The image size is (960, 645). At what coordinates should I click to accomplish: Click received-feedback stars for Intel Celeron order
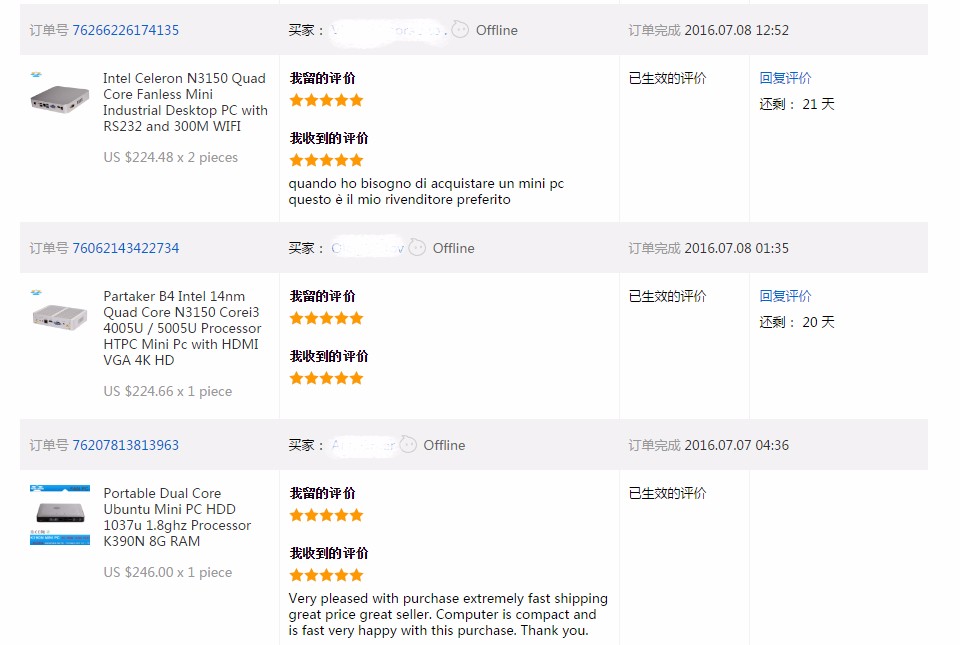326,160
